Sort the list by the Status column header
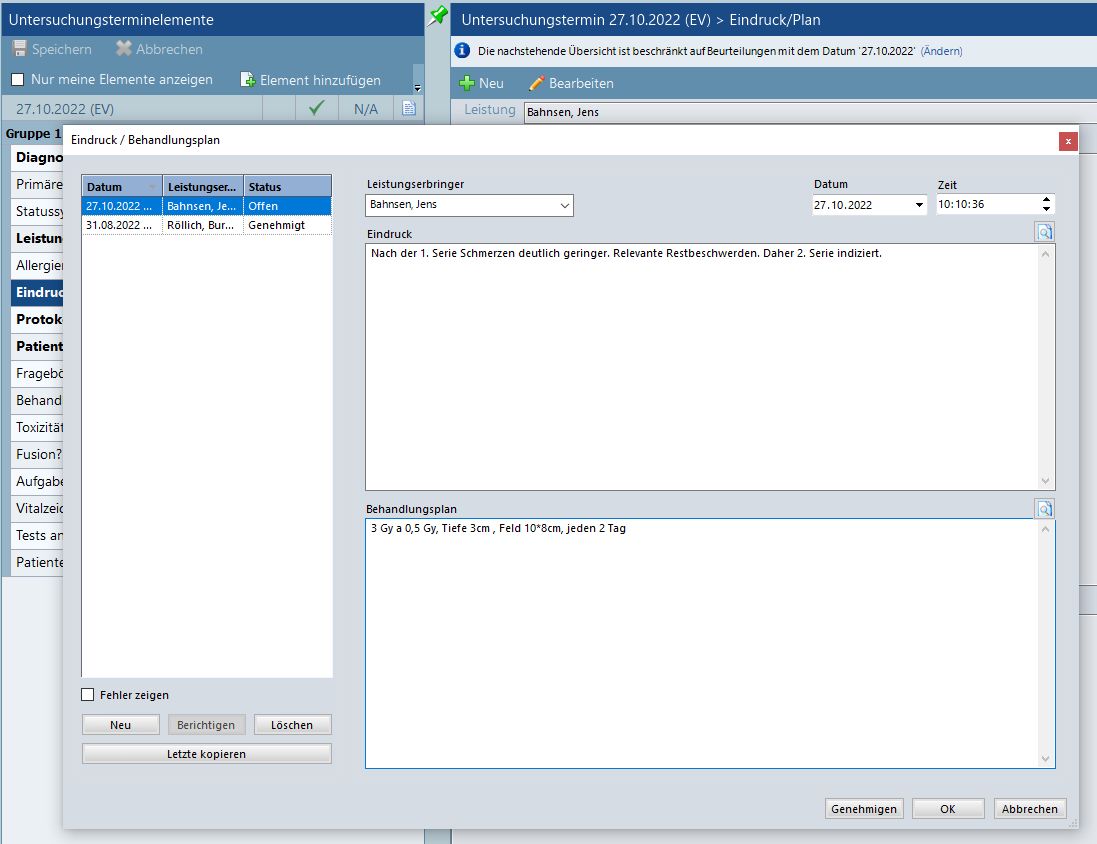The height and width of the screenshot is (844, 1097). pyautogui.click(x=287, y=187)
